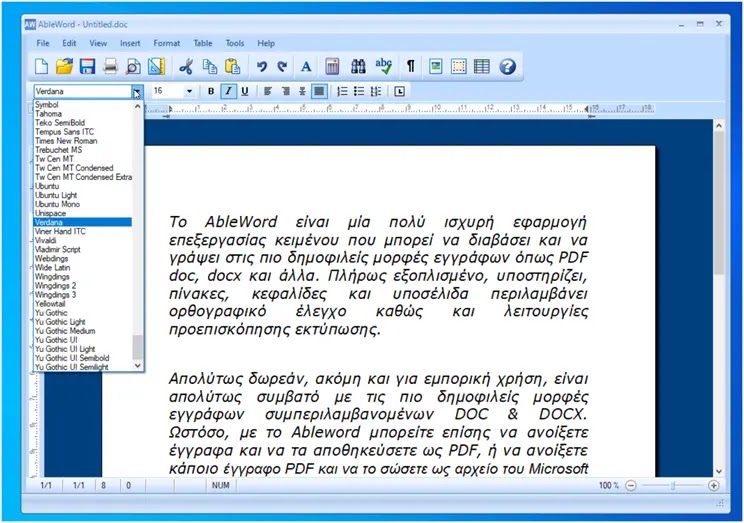
Task: Open the Insert menu
Action: 130,43
